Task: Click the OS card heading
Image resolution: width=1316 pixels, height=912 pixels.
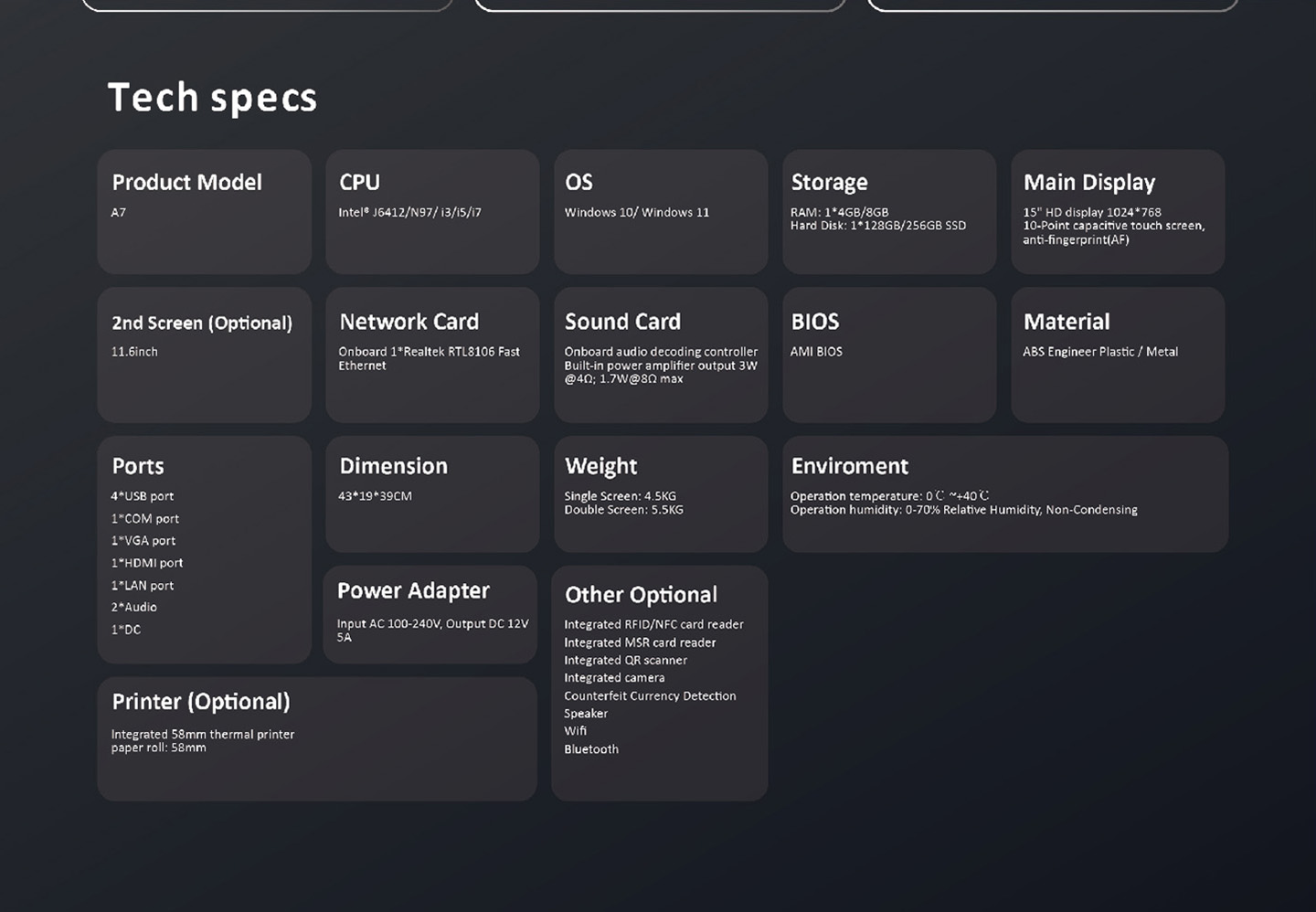Action: pyautogui.click(x=578, y=183)
